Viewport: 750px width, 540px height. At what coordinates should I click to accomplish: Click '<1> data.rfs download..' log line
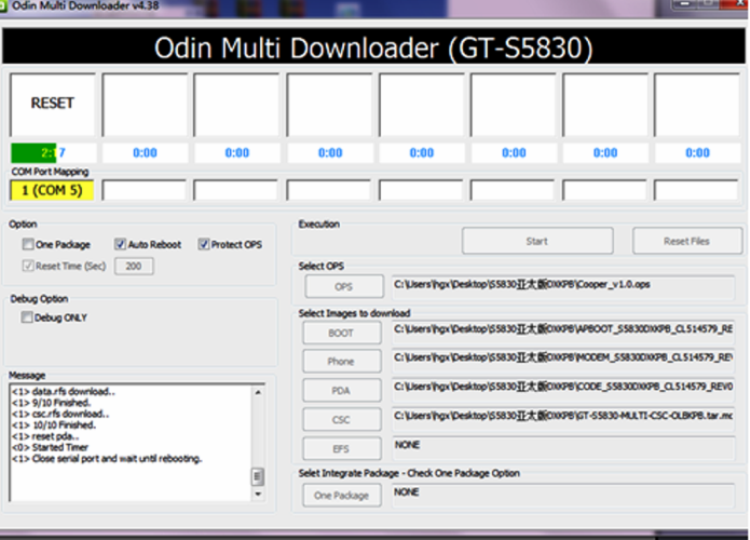[63, 391]
